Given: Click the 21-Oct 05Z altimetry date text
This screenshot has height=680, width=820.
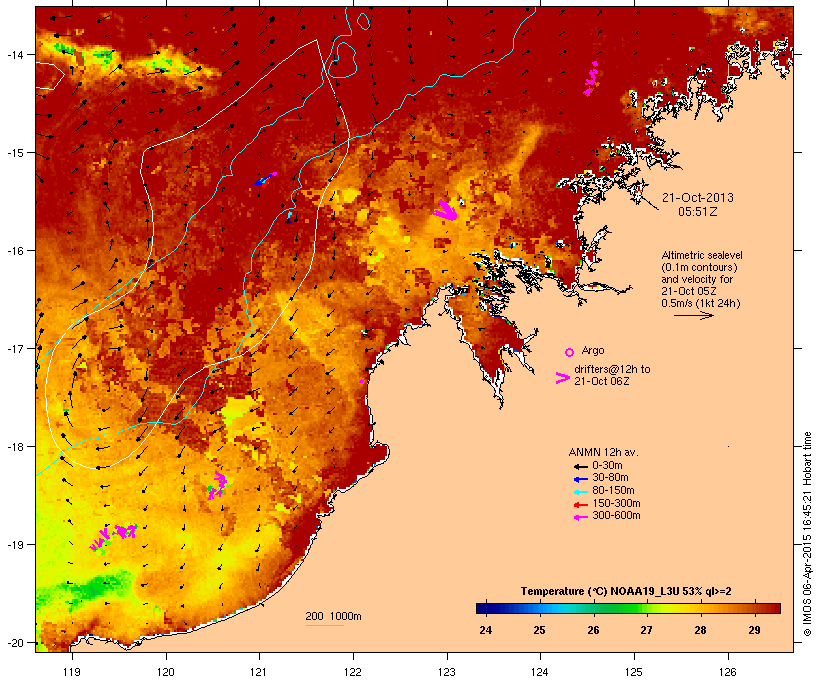Looking at the screenshot, I should 689,291.
